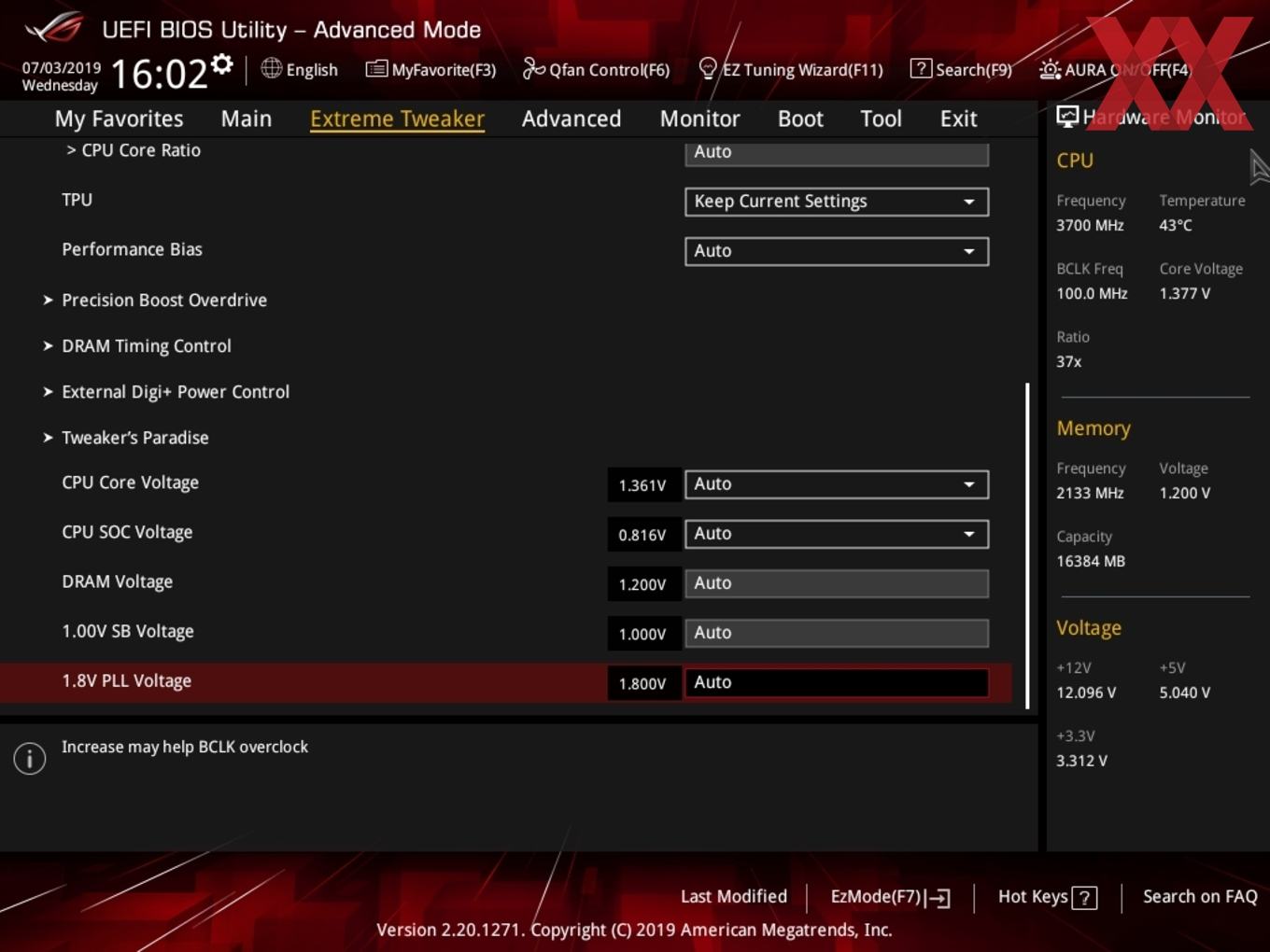Select the DRAM Voltage label
This screenshot has height=952, width=1270.
tap(117, 581)
